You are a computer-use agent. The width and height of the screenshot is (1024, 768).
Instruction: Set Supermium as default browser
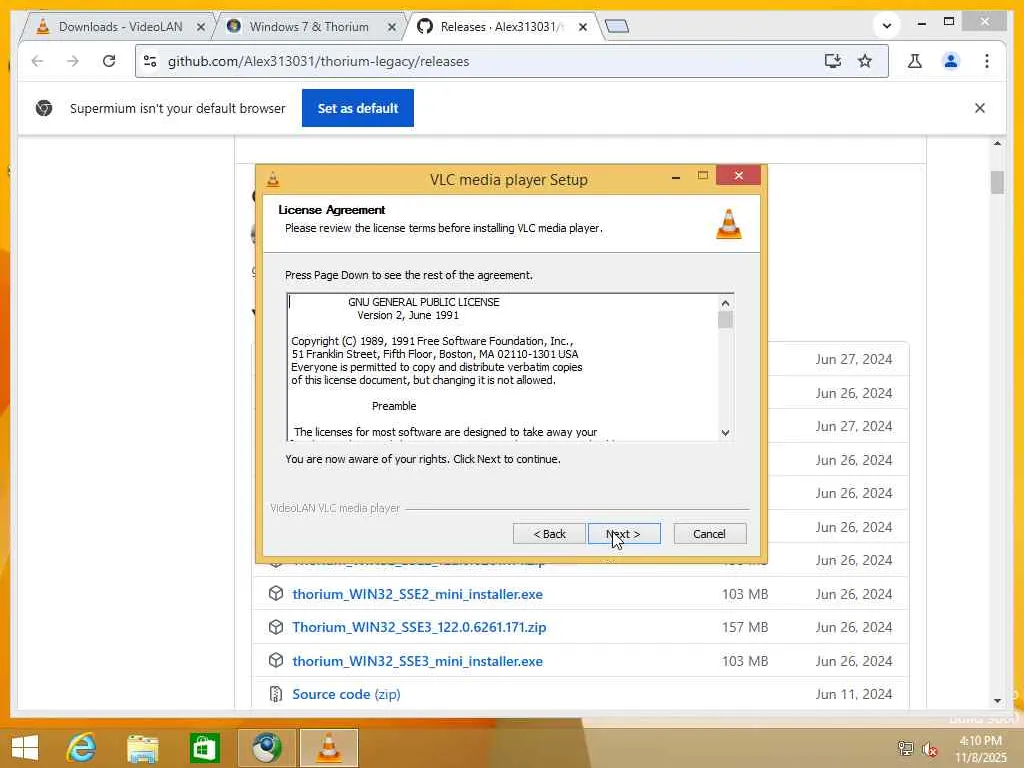tap(358, 108)
